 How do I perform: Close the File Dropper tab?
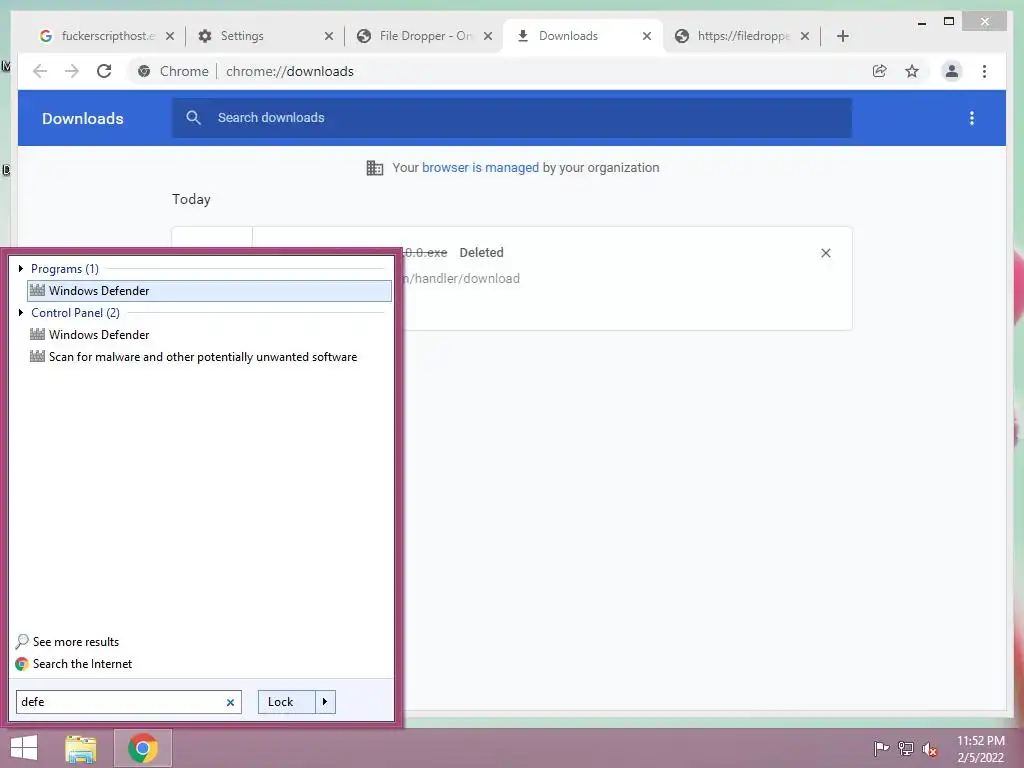pyautogui.click(x=488, y=36)
